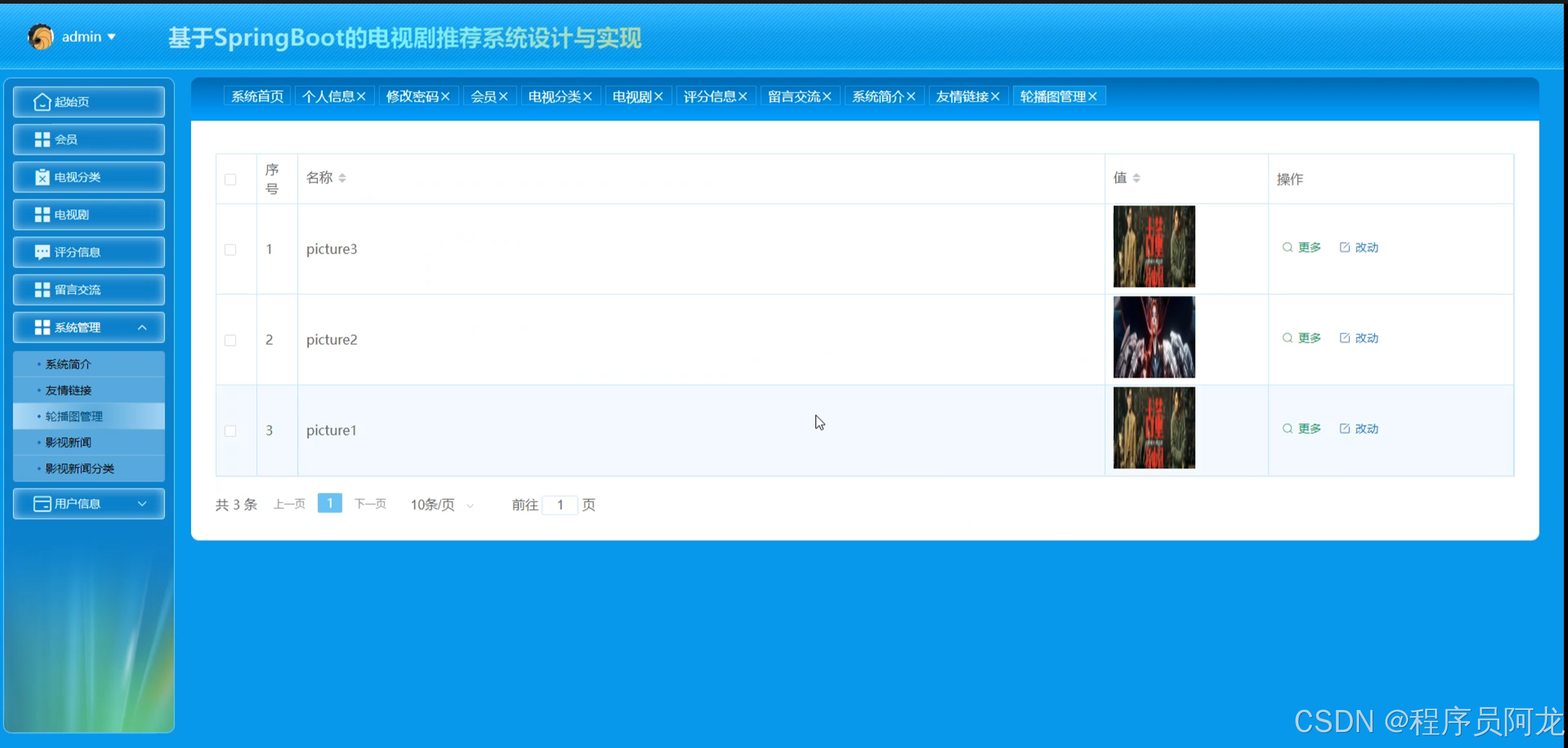
Task: Click the home icon beside 起始页
Action: tap(42, 102)
